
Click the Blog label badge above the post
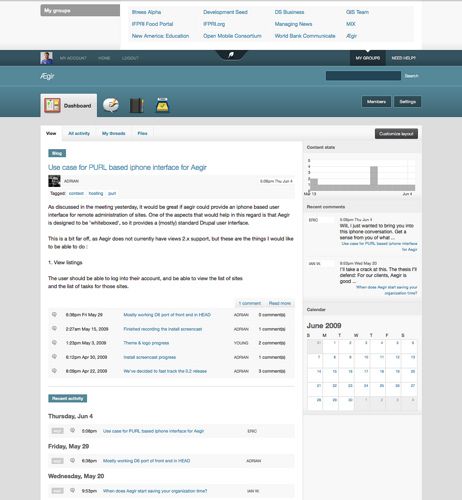(57, 153)
